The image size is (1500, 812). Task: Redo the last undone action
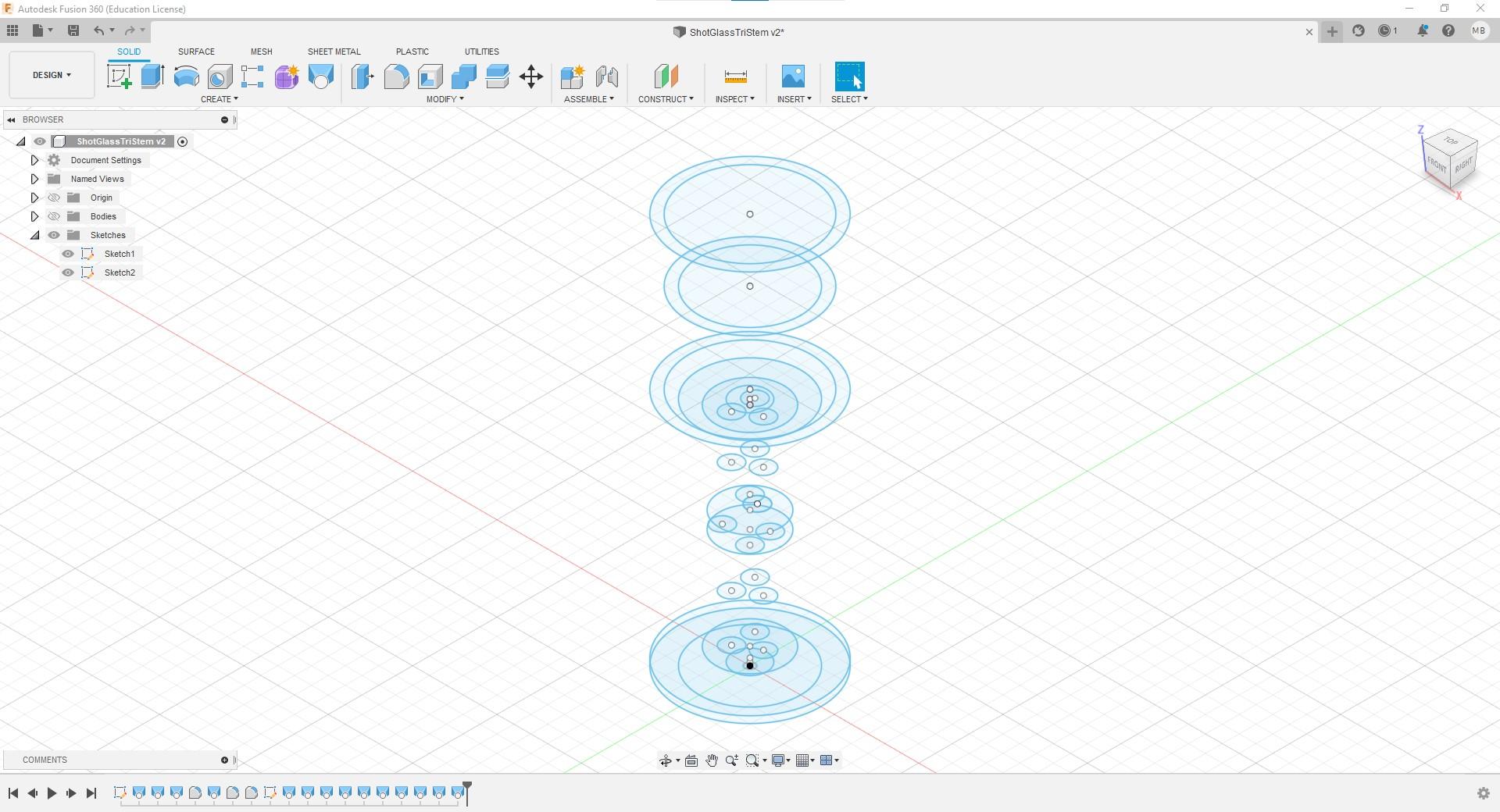pos(130,30)
